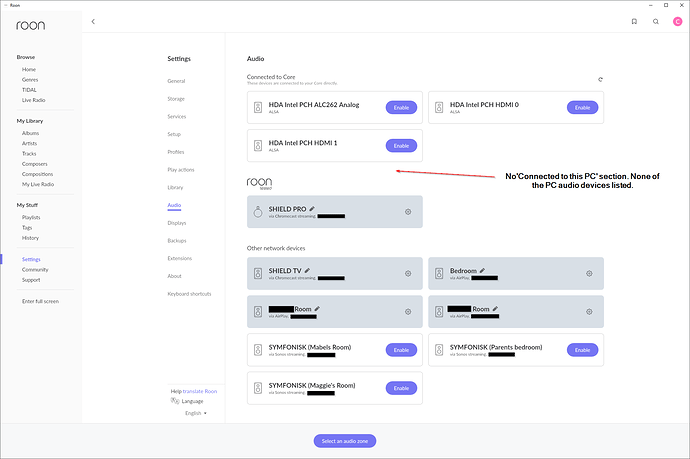
Task: Open TIDAL in sidebar
Action: point(29,90)
